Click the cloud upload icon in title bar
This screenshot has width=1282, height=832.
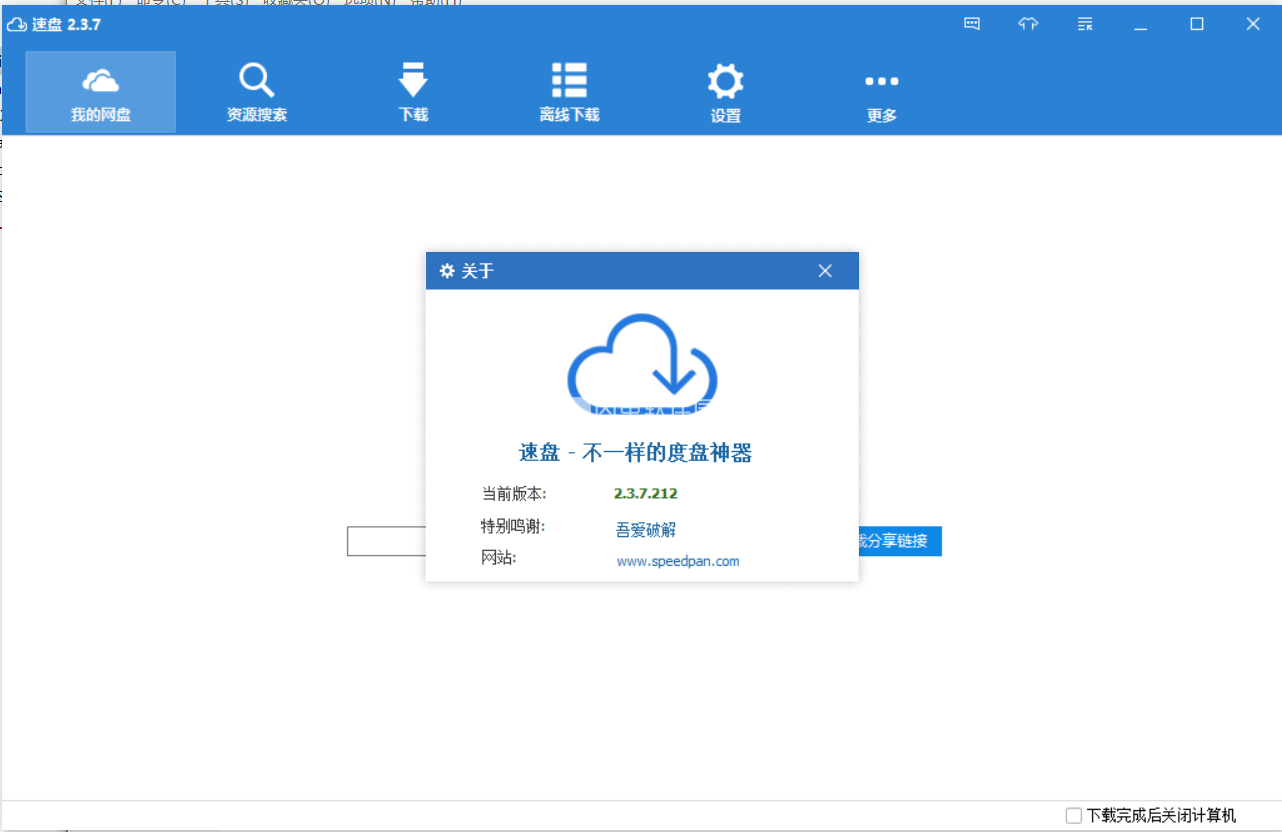pos(1028,25)
